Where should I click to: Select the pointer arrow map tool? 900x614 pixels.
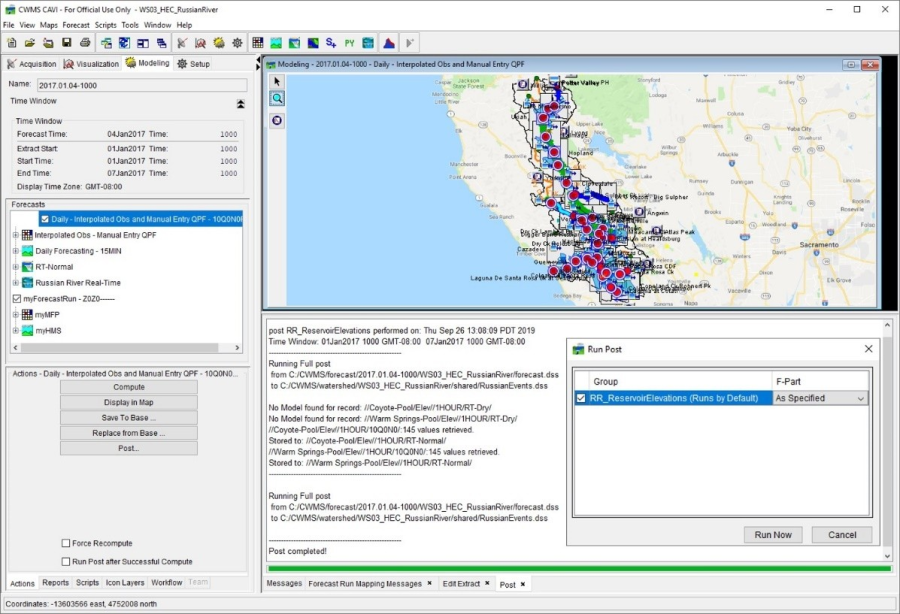277,81
